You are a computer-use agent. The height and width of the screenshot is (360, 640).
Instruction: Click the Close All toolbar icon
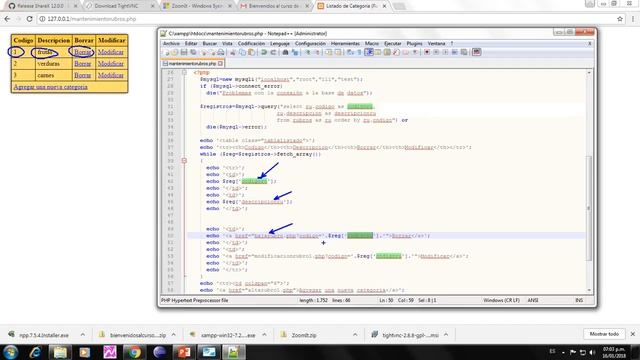coord(213,52)
